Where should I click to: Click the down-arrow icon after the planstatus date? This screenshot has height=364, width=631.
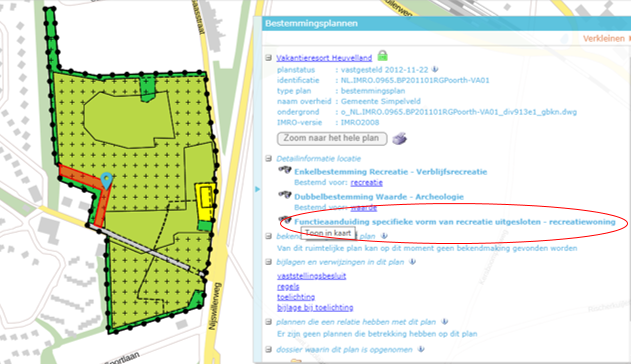(435, 69)
